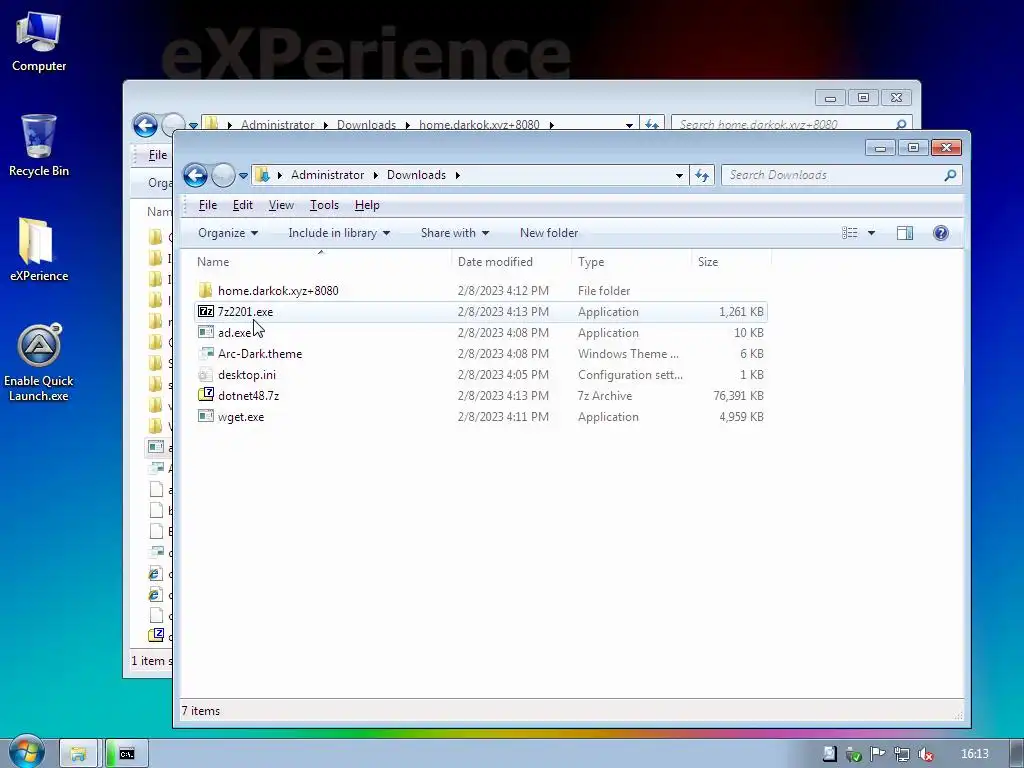Open the Share with dropdown
1024x768 pixels.
pyautogui.click(x=455, y=233)
